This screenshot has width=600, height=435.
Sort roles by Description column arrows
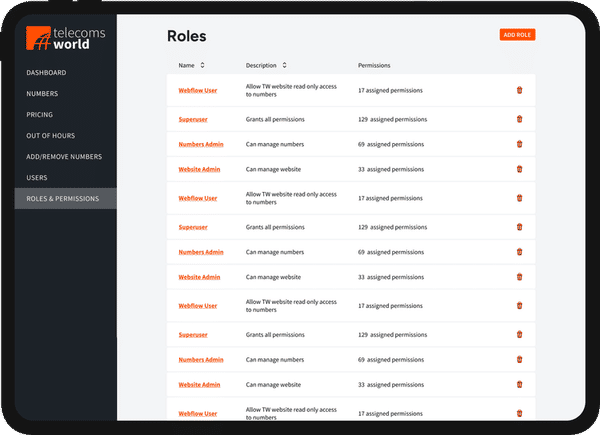coord(284,65)
